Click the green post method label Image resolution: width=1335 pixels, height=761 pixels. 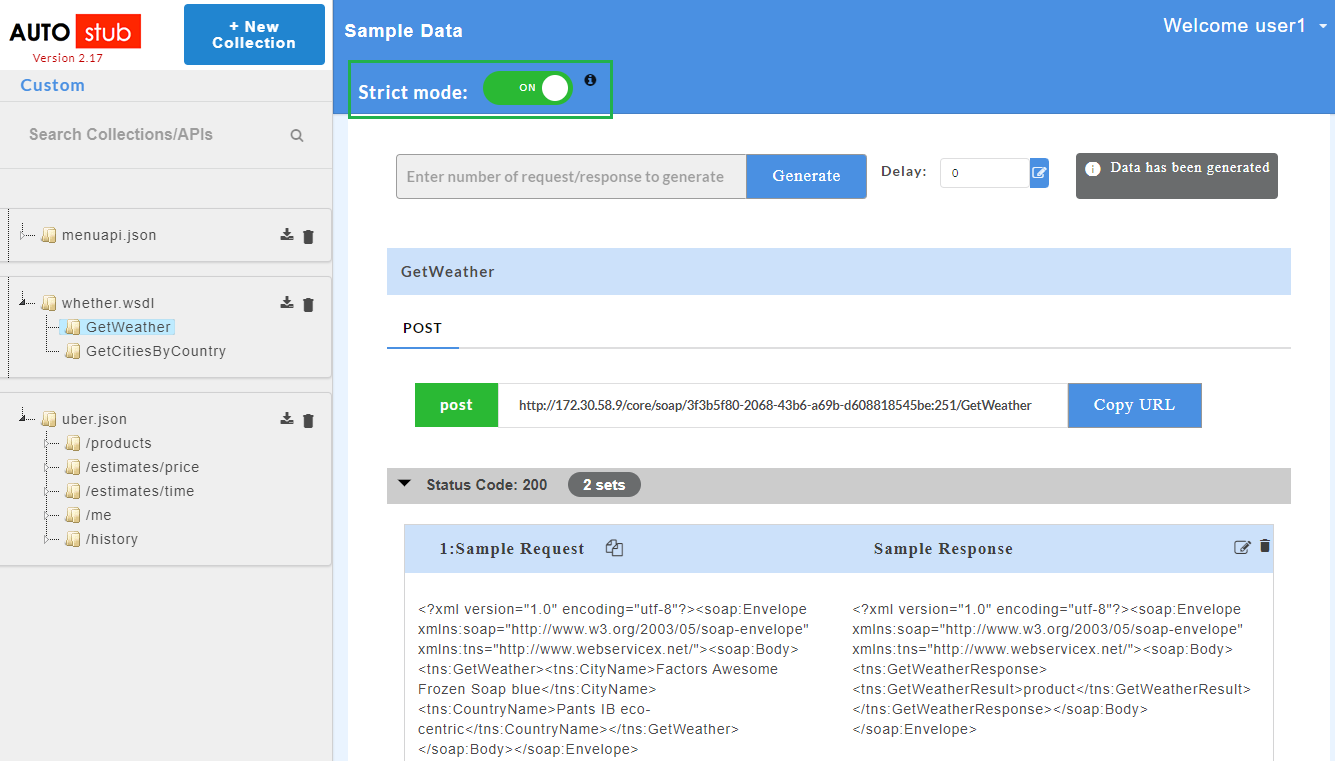tap(456, 405)
